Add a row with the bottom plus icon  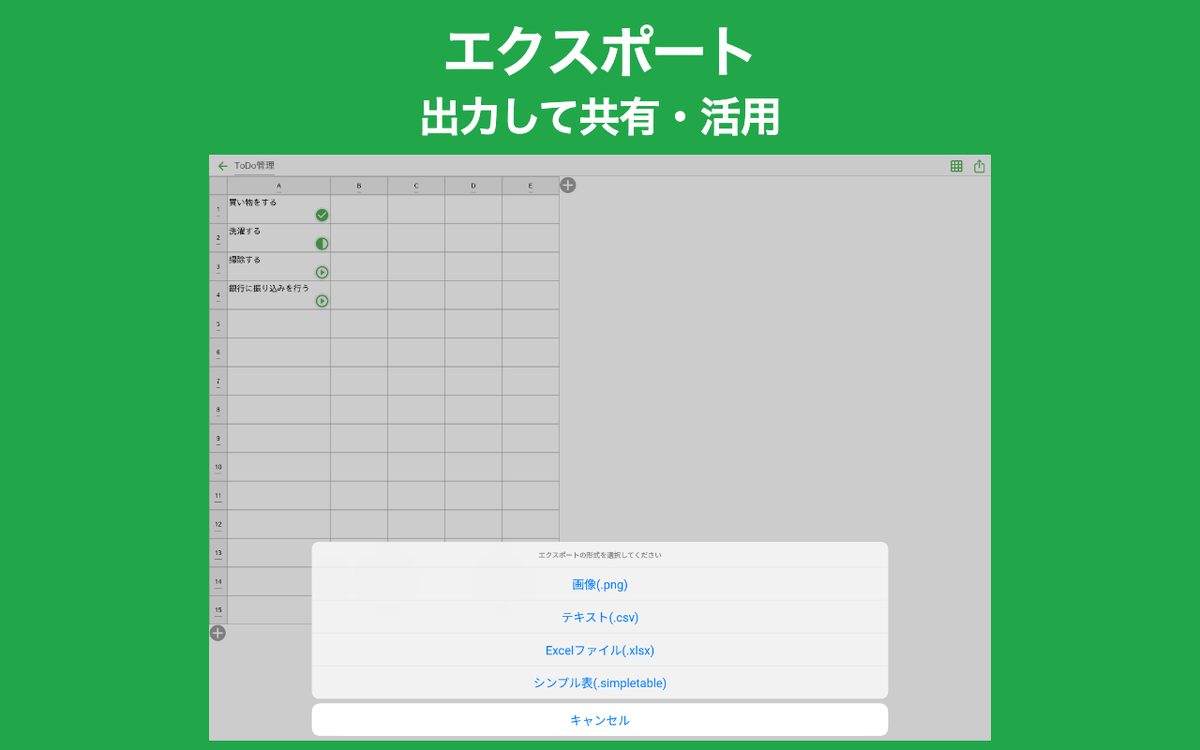click(218, 632)
